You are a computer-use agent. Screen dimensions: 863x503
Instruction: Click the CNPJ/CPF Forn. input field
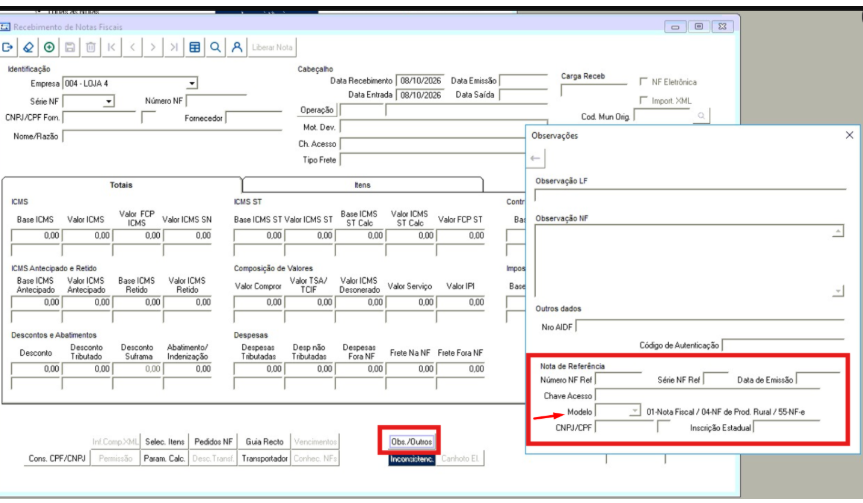99,118
